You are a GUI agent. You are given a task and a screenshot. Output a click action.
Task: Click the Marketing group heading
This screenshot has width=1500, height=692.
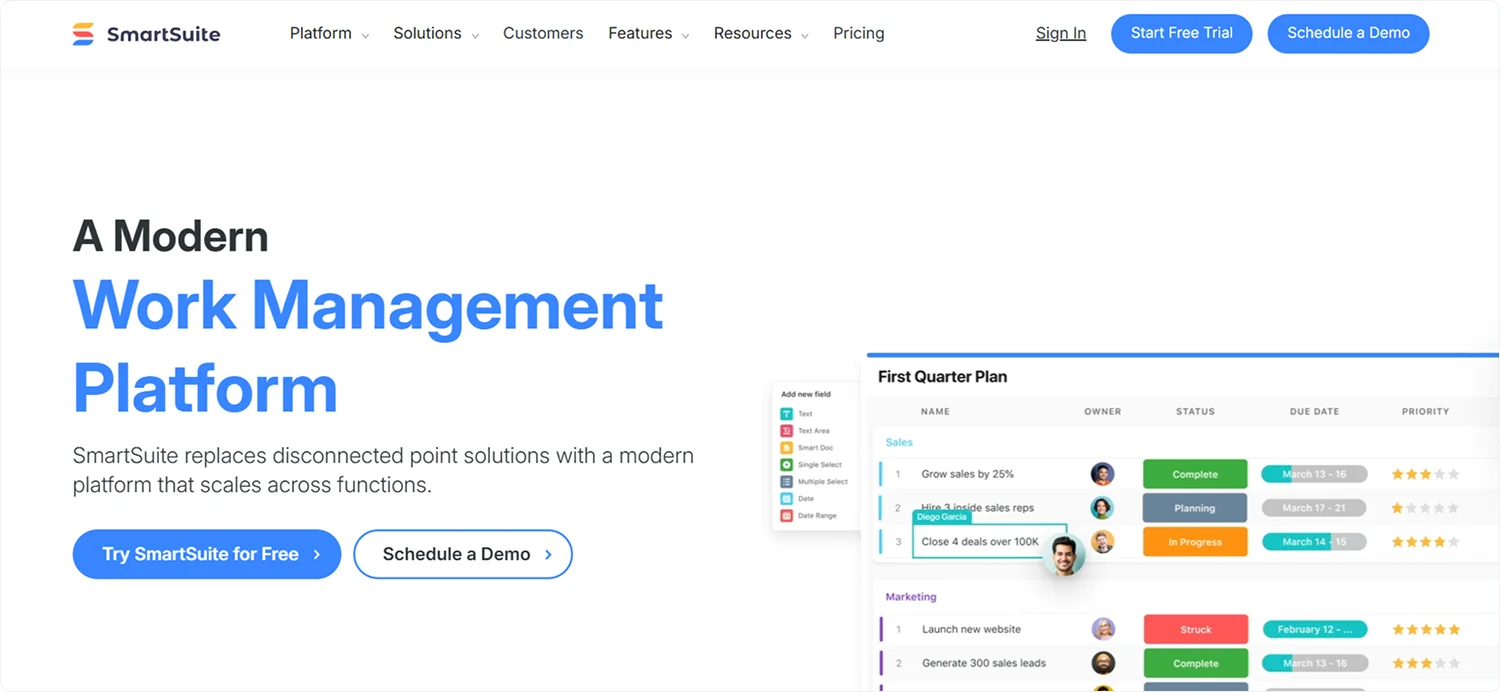click(911, 597)
